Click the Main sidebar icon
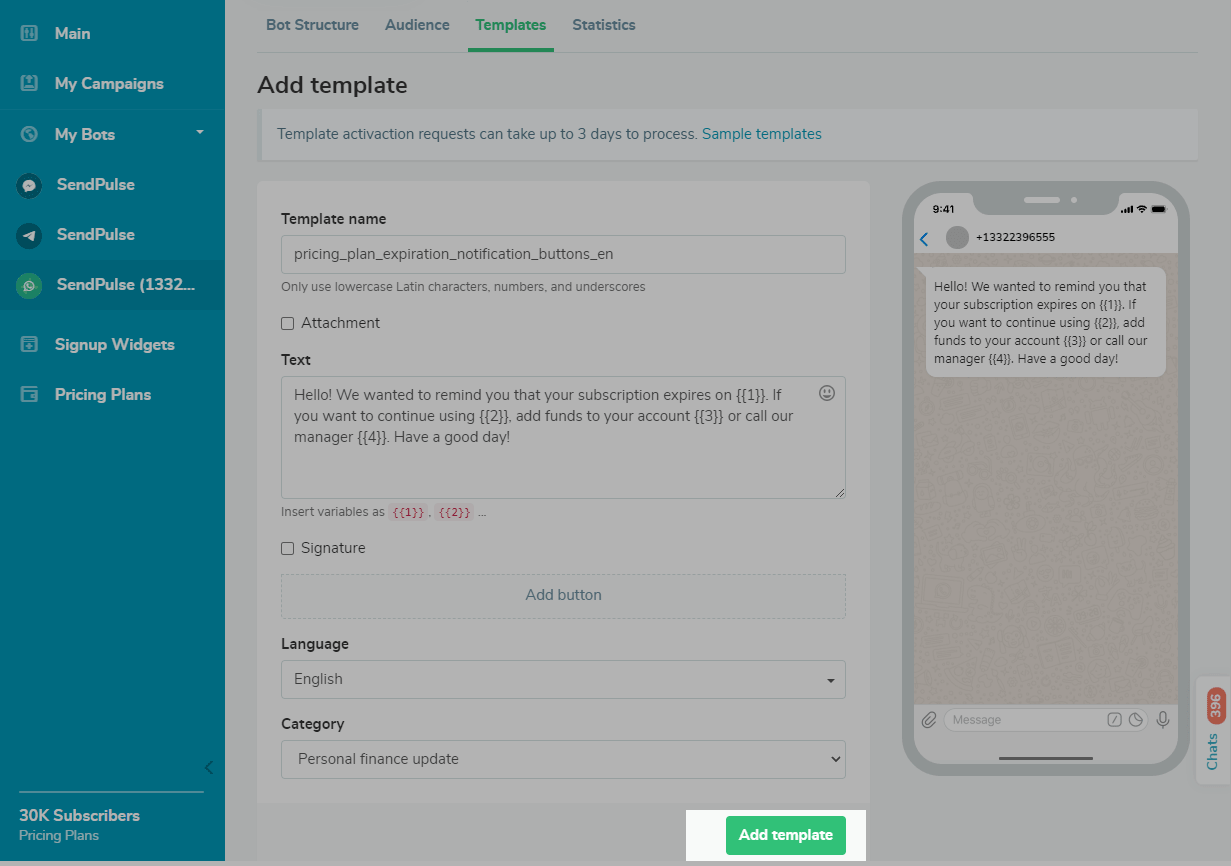Screen dimensions: 1231x866 click(x=29, y=33)
